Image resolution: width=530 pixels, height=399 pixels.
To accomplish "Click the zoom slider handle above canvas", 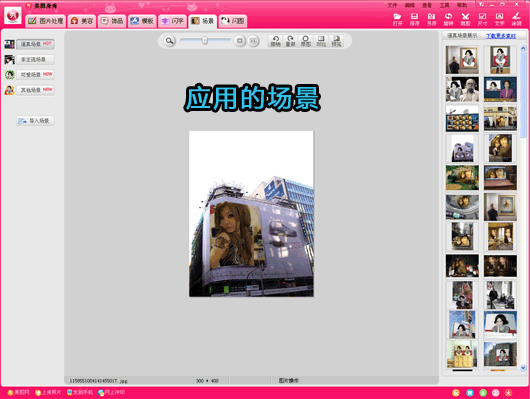I will pyautogui.click(x=205, y=41).
